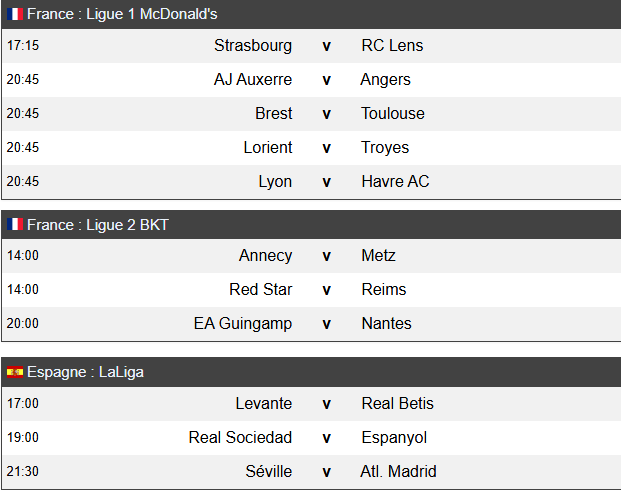
Task: Open the EA Guingamp team name
Action: [x=243, y=324]
